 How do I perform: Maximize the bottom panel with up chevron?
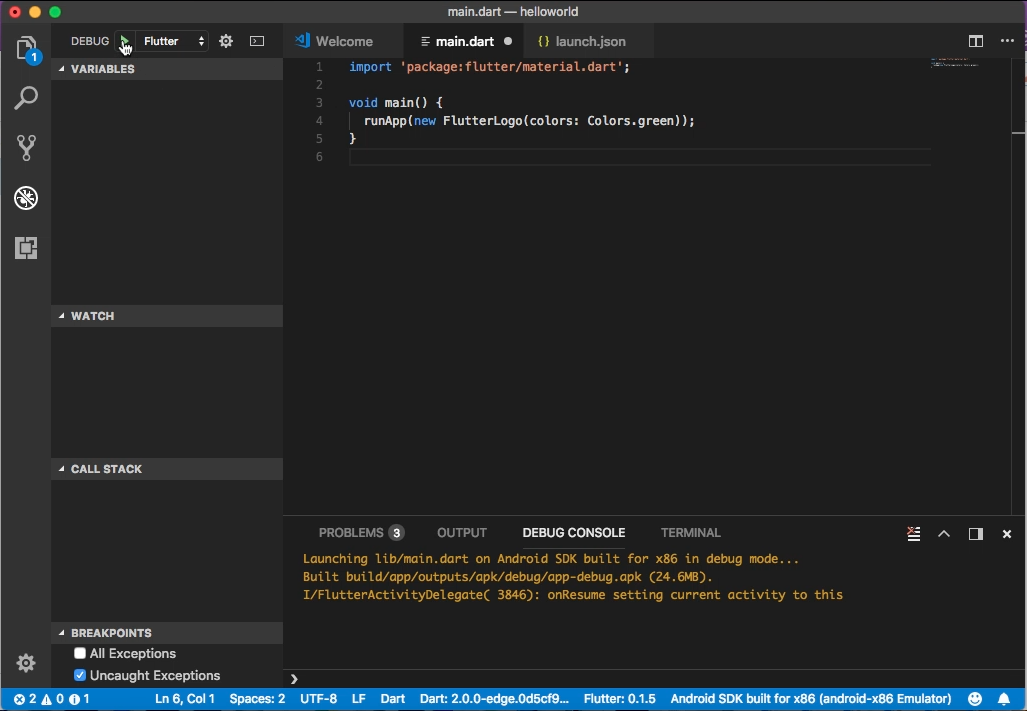[944, 534]
